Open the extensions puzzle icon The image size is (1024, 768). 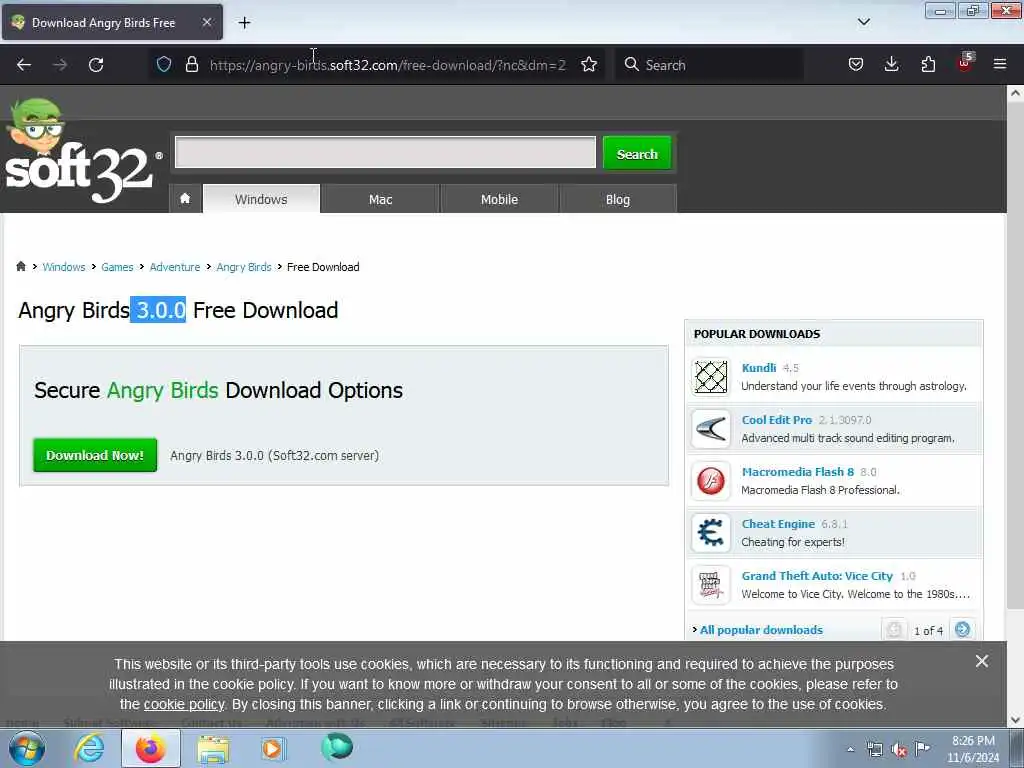click(928, 64)
